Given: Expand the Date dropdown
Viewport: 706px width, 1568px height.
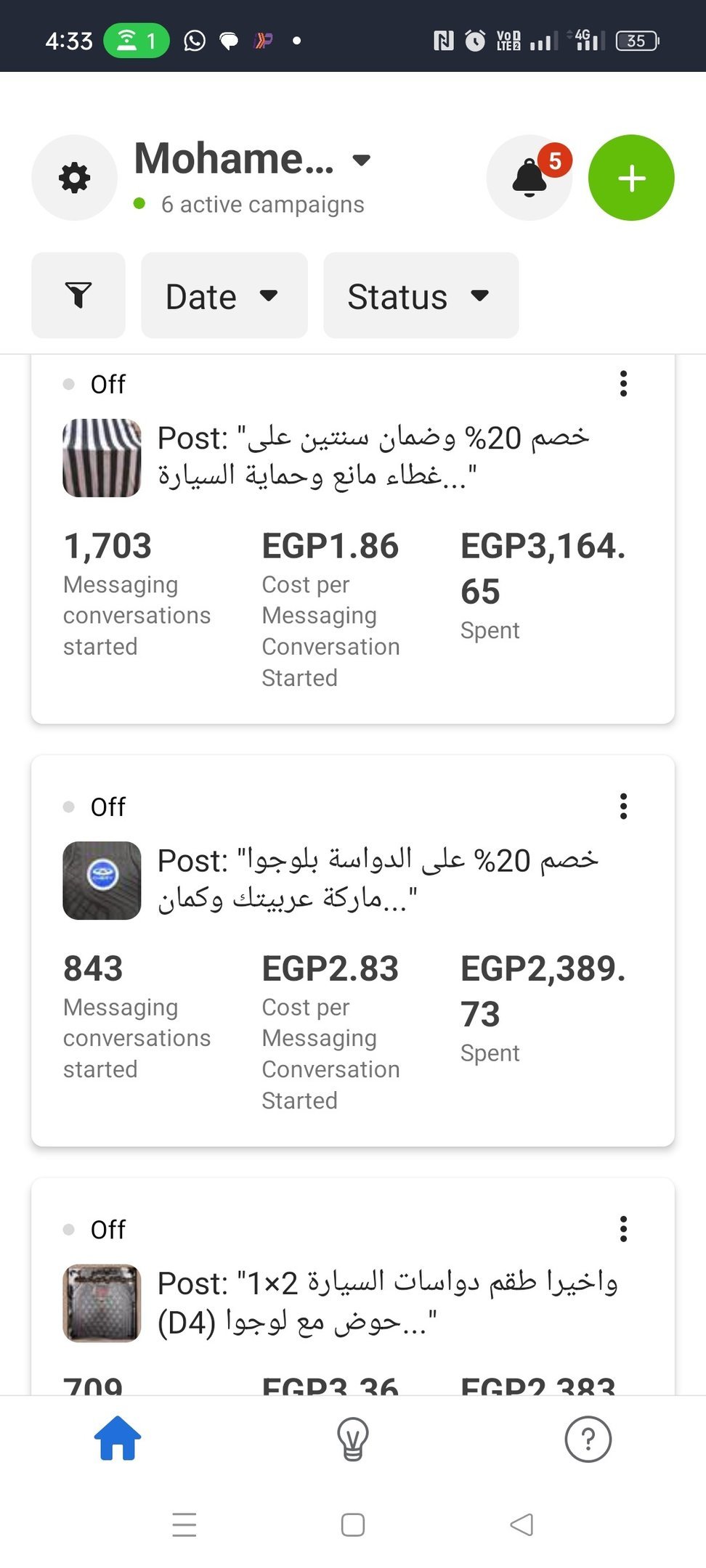Looking at the screenshot, I should 224,295.
